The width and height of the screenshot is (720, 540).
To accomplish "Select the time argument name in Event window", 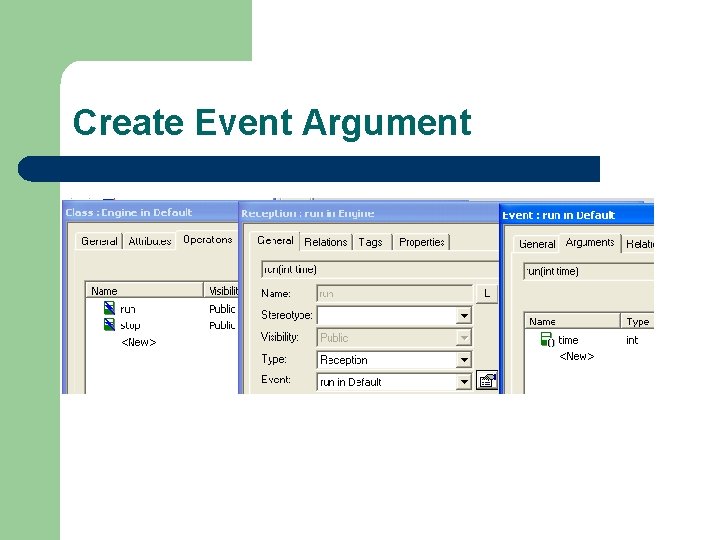I will pos(568,340).
